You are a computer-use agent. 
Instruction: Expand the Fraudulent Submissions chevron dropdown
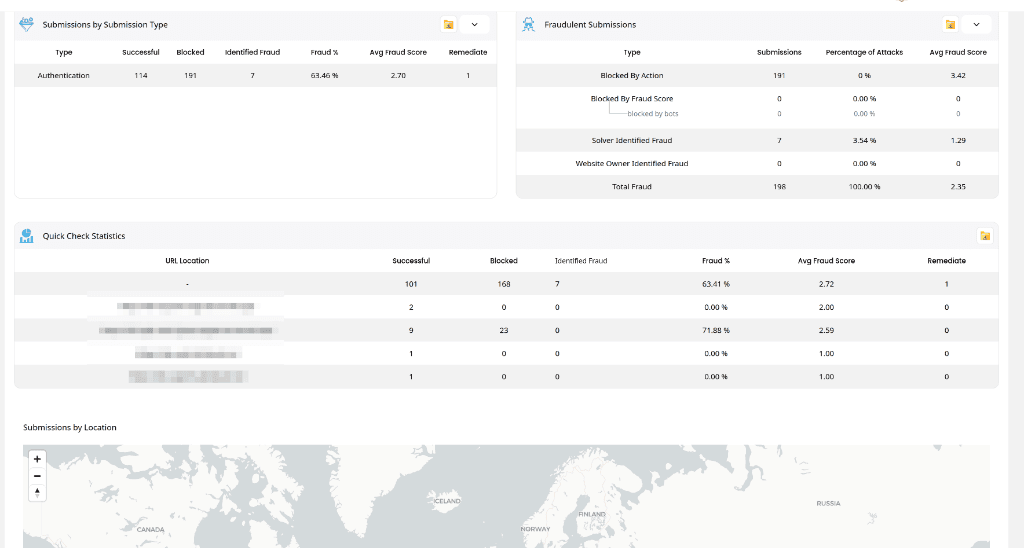pyautogui.click(x=976, y=25)
